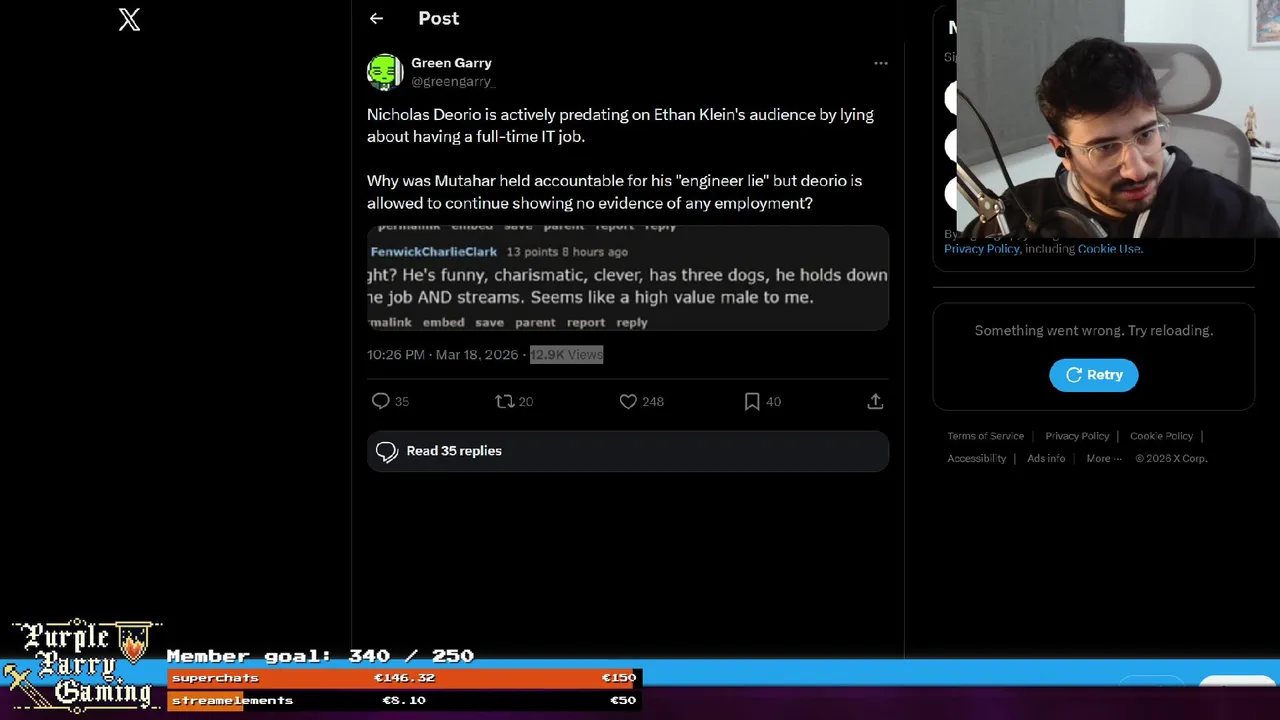Screen dimensions: 1280x720
Task: Click the like count 248
Action: pyautogui.click(x=653, y=401)
